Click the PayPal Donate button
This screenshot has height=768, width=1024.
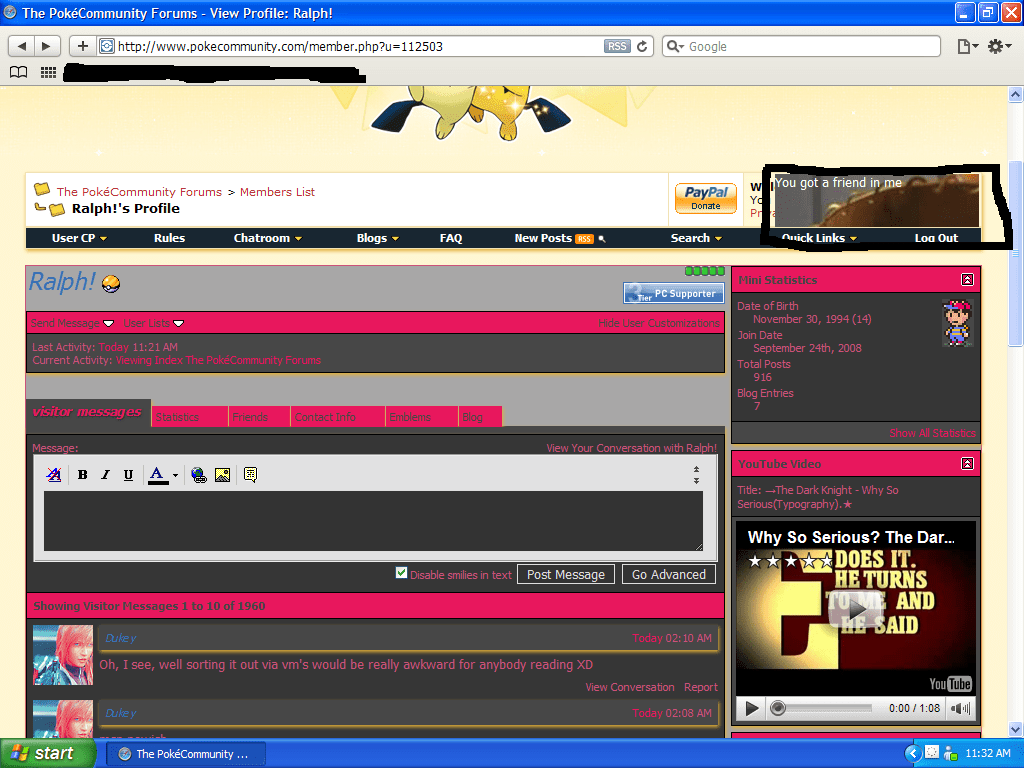pos(705,199)
